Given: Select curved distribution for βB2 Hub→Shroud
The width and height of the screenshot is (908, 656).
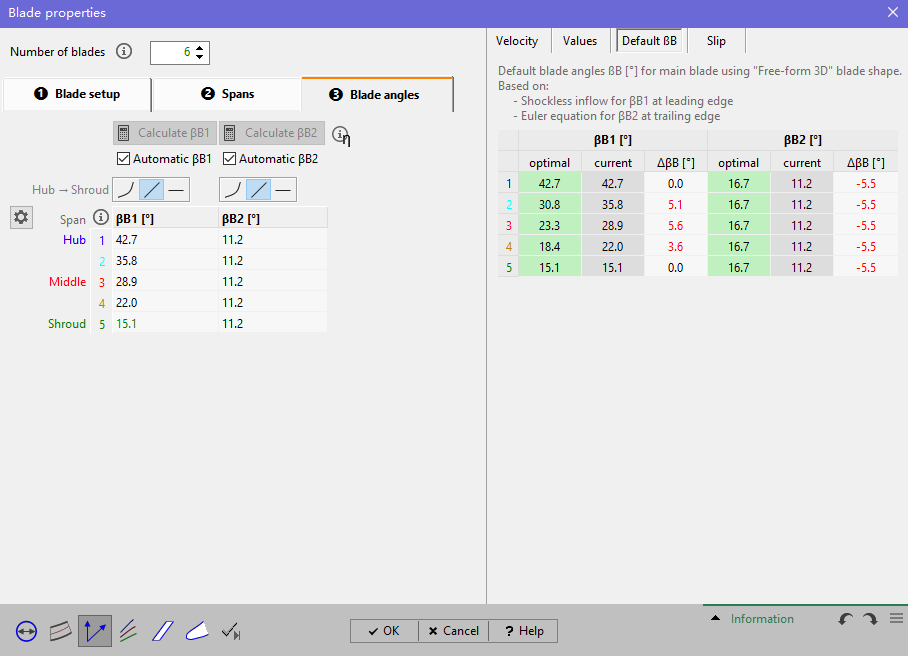Looking at the screenshot, I should [232, 189].
